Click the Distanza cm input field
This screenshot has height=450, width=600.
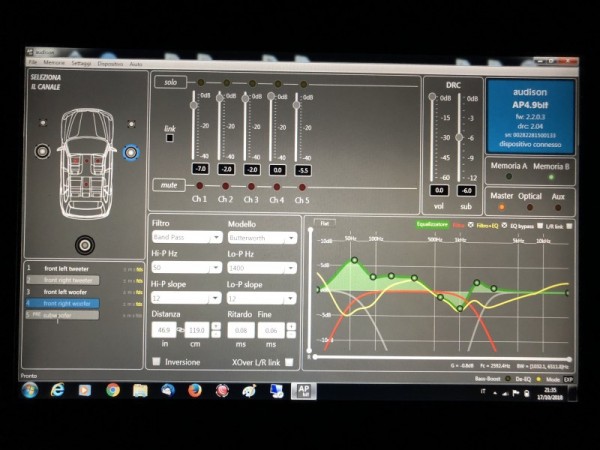(x=197, y=330)
